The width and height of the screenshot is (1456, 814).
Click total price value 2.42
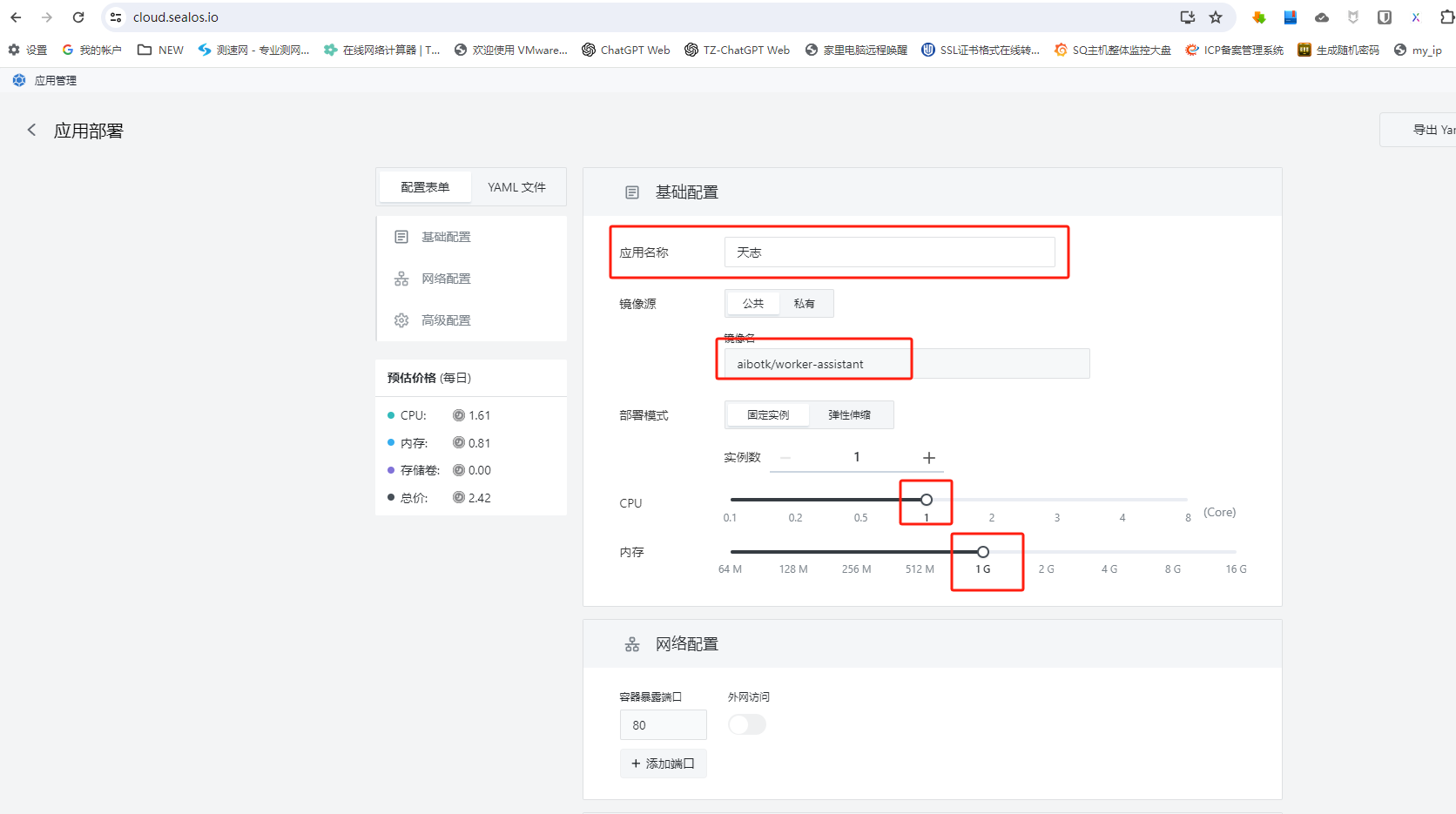click(480, 498)
